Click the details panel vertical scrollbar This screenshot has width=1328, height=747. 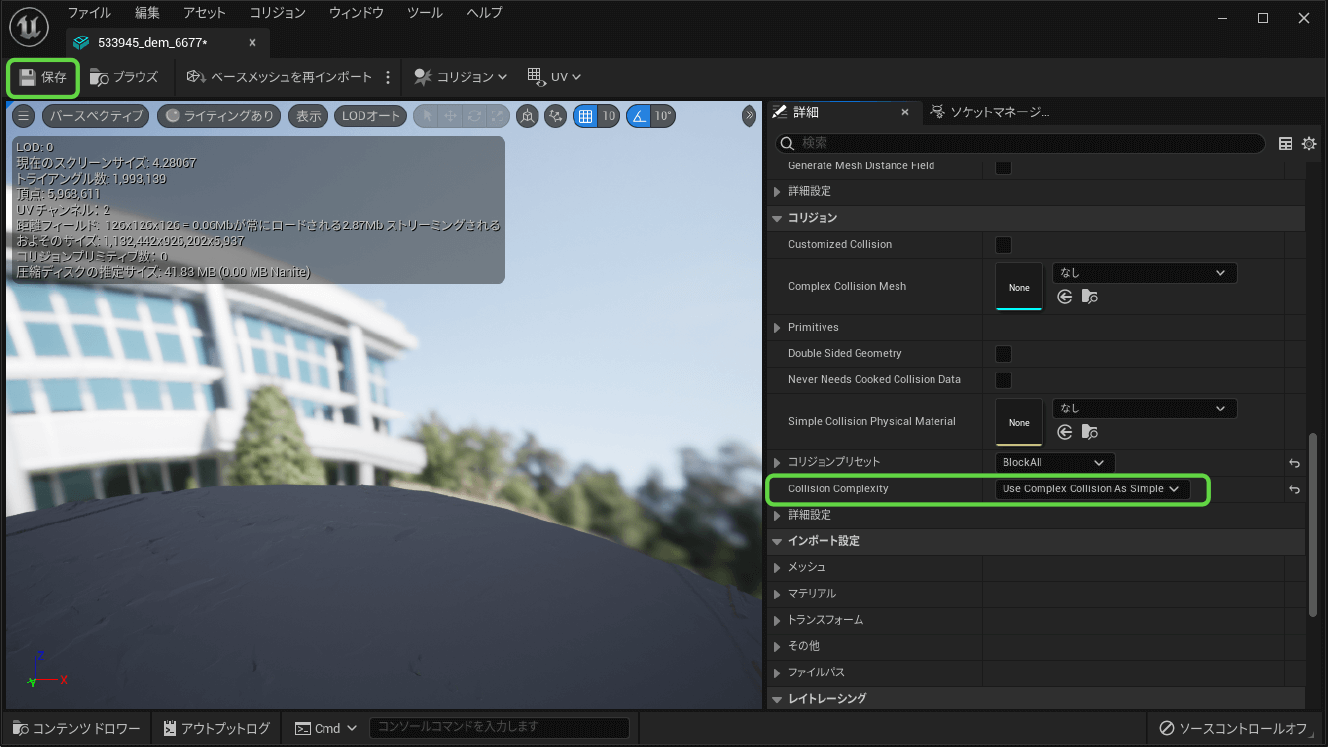(x=1313, y=524)
